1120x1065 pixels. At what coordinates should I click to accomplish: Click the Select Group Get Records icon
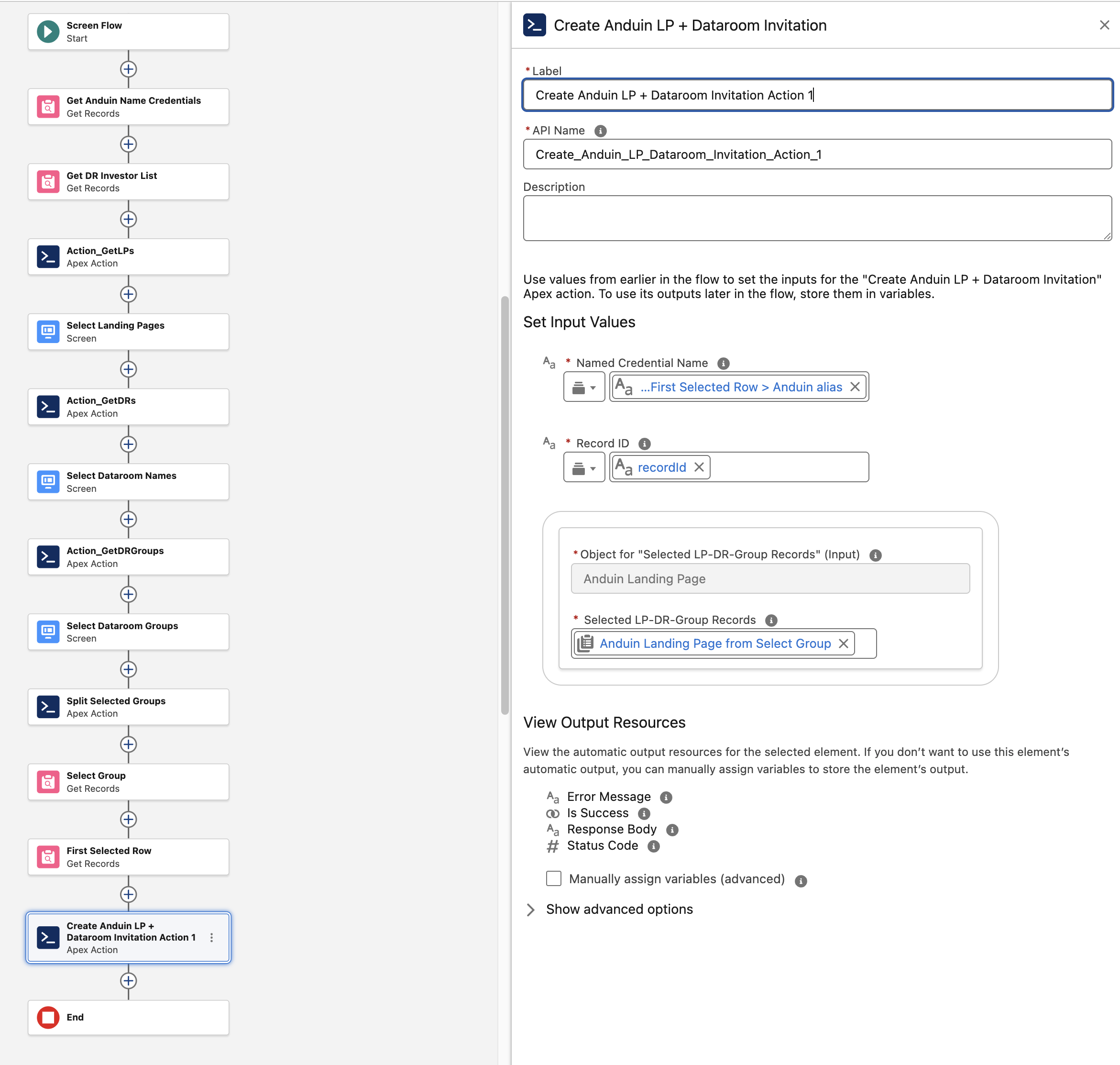[48, 782]
